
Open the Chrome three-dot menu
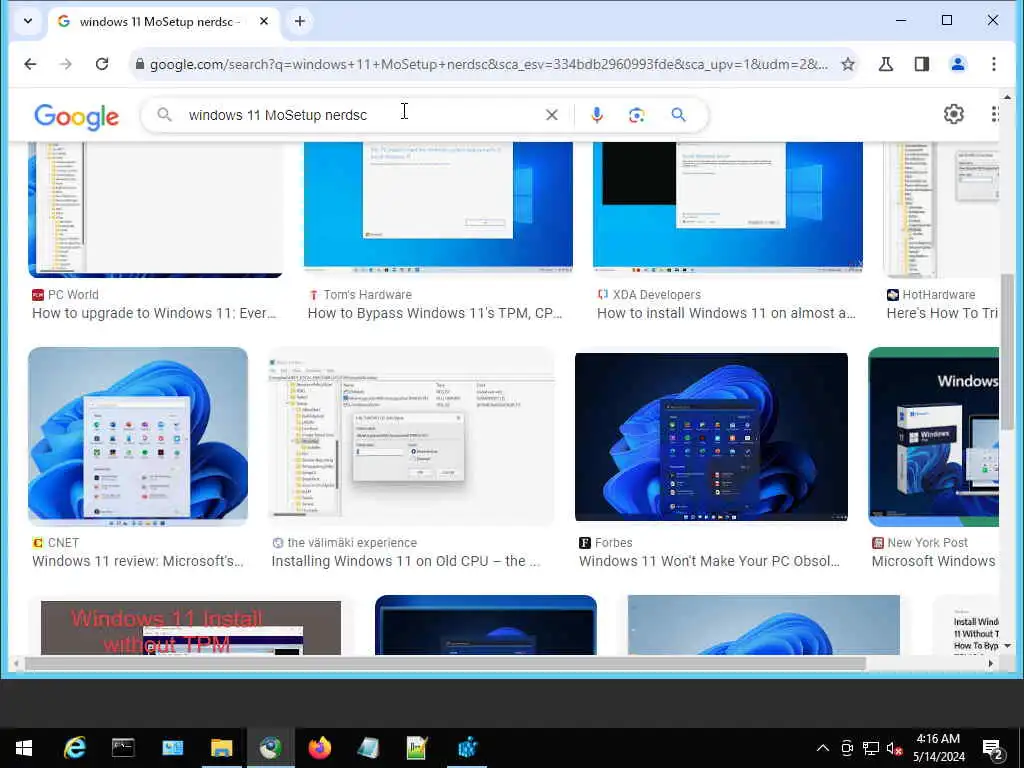tap(993, 64)
